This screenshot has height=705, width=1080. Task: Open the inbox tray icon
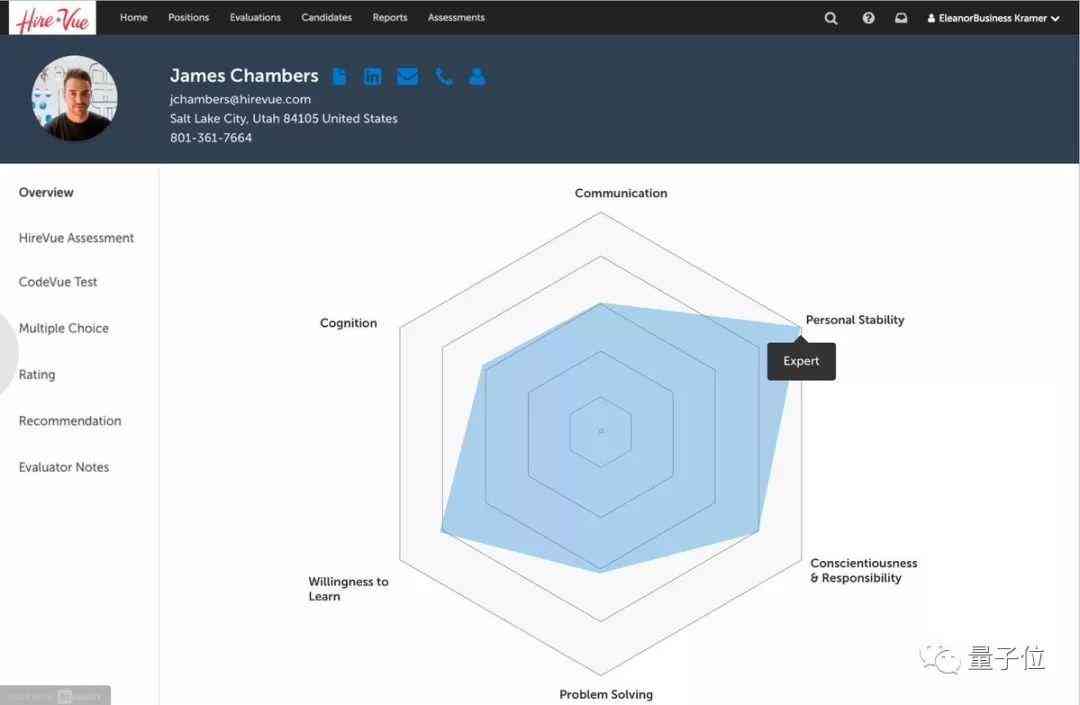click(x=901, y=18)
